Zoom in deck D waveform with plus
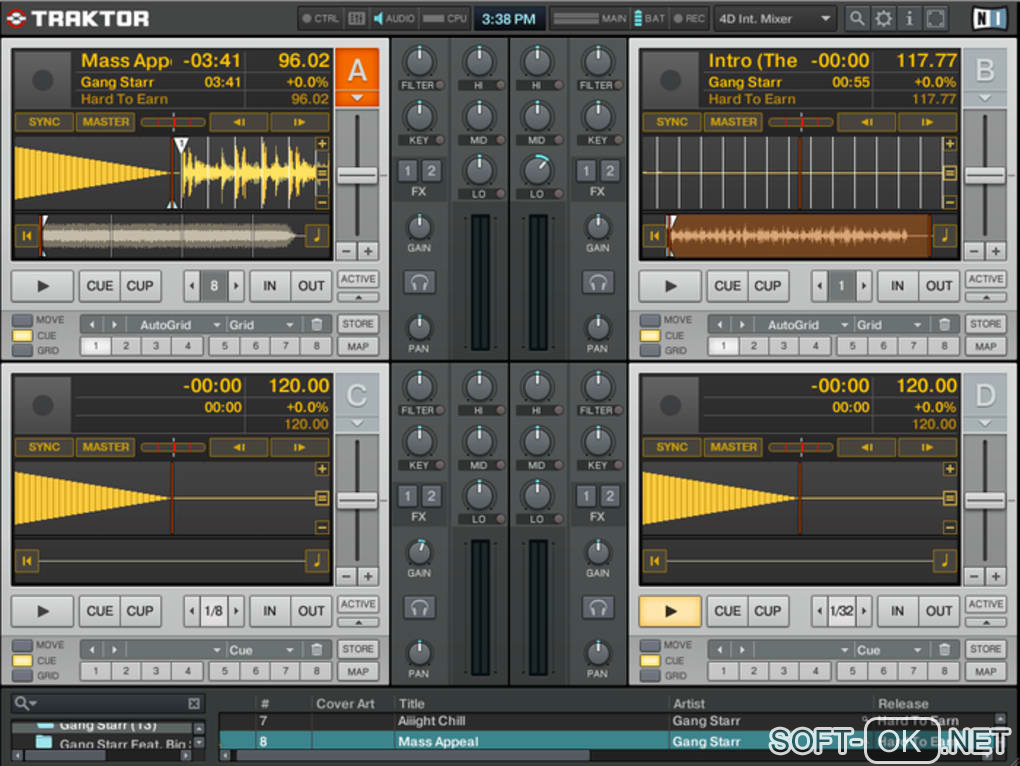 (x=950, y=469)
